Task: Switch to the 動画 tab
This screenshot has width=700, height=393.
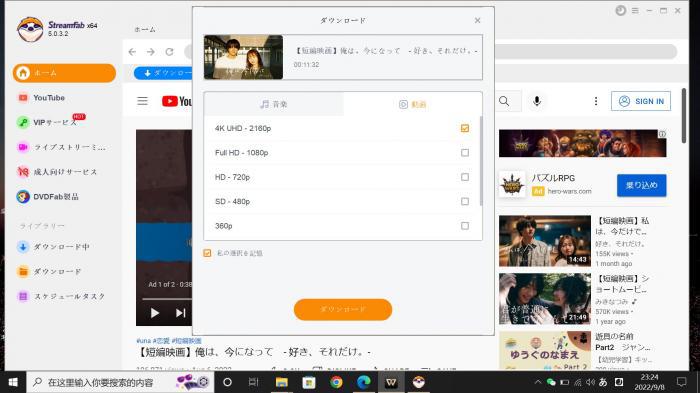Action: [x=412, y=104]
